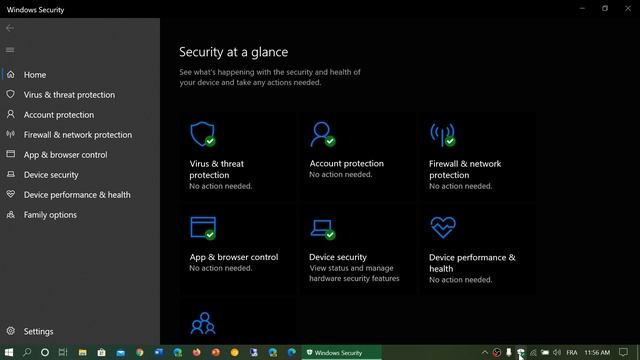Click the window icon on App & browser tile
Viewport: 640px width, 360px height.
(x=203, y=228)
